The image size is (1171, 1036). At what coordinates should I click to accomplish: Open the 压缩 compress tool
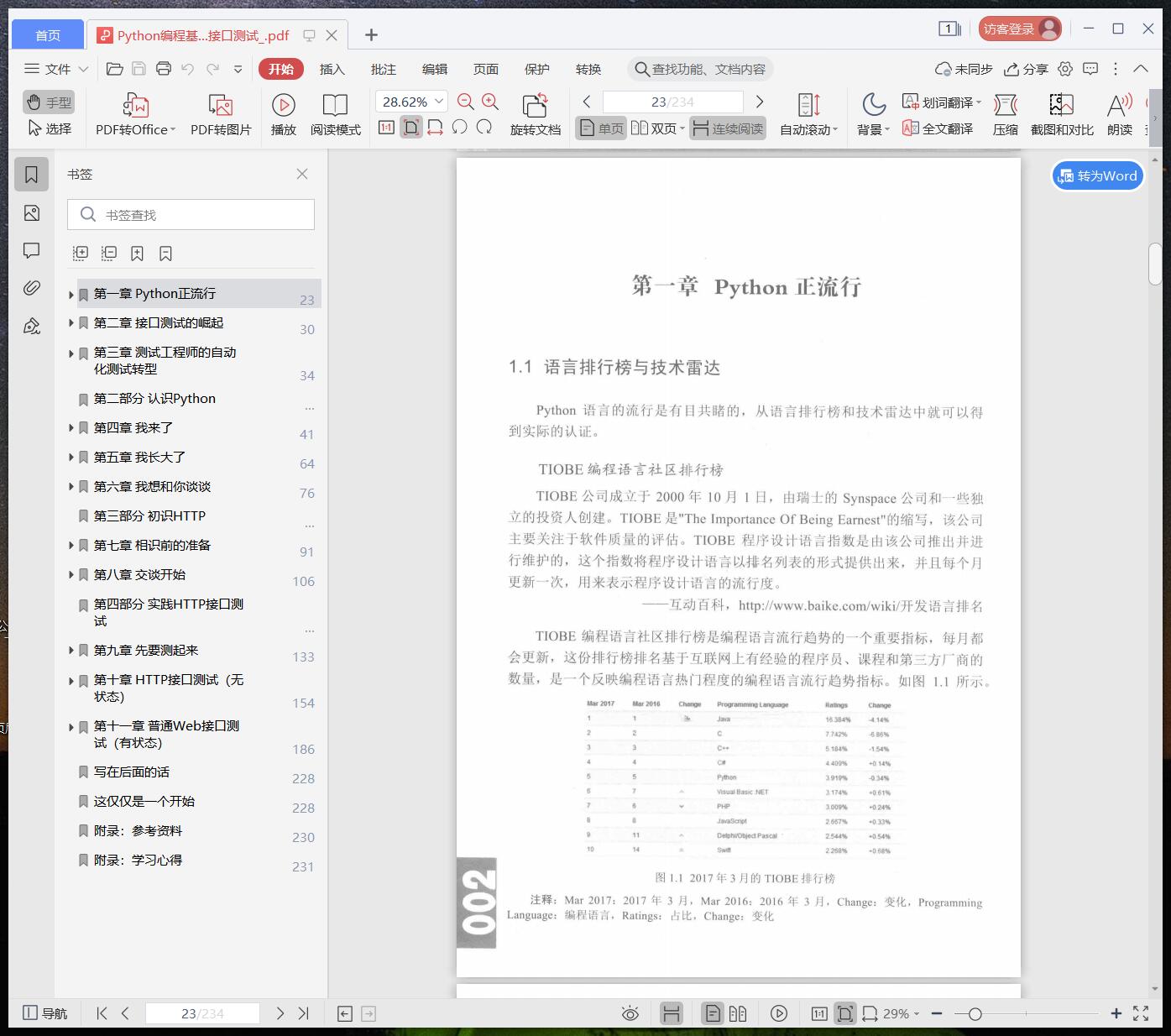click(1006, 114)
